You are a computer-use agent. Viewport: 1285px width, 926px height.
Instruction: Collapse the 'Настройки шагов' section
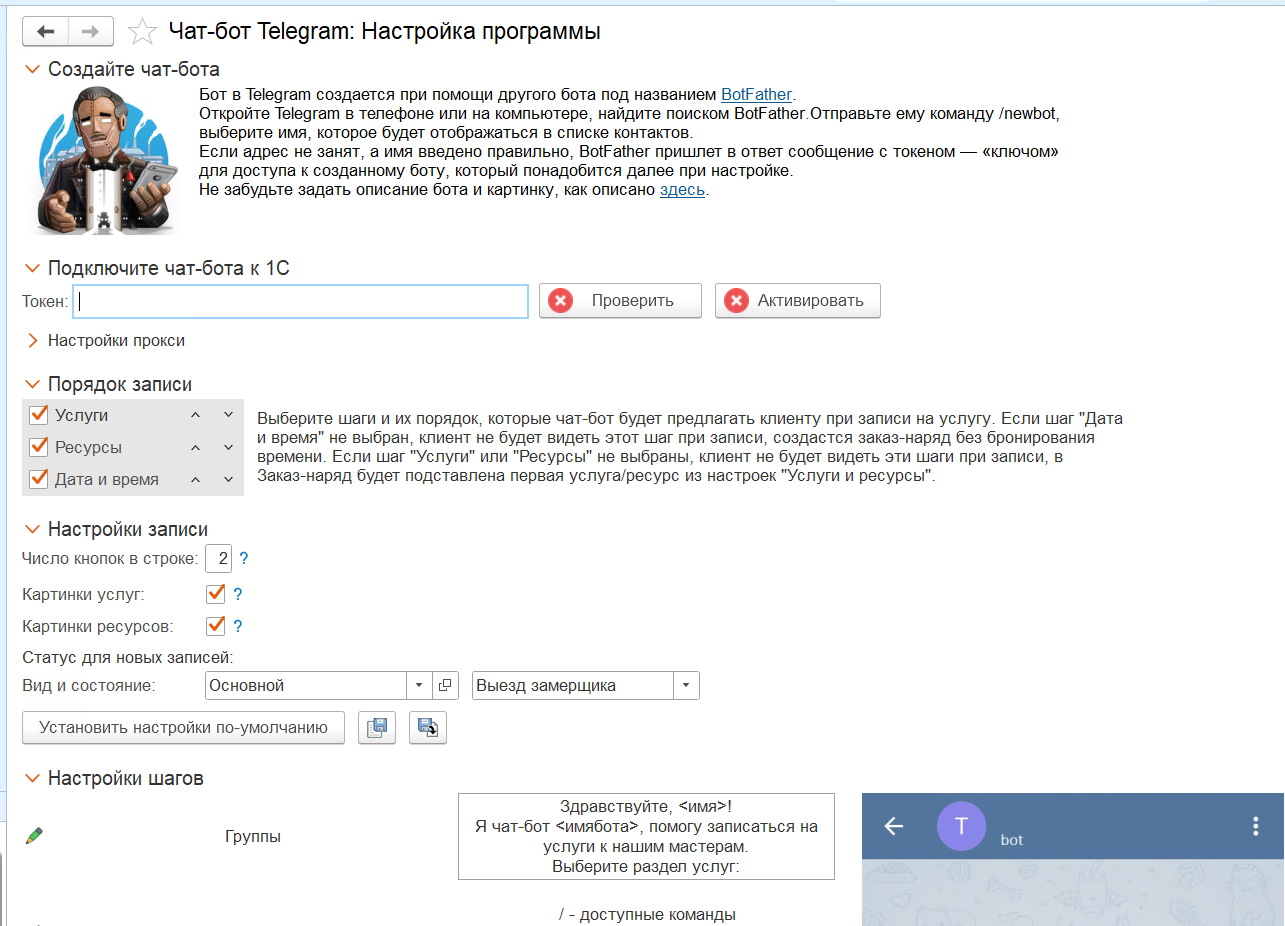34,779
